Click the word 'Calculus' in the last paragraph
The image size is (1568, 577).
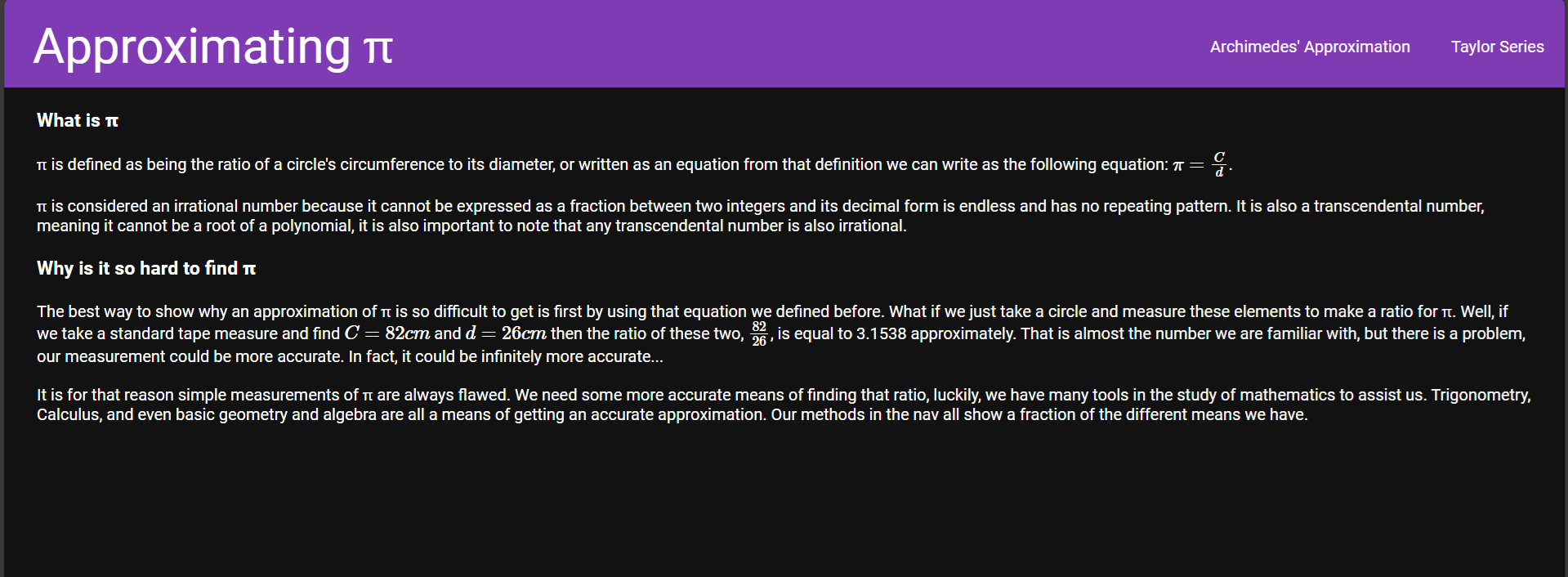tap(69, 414)
